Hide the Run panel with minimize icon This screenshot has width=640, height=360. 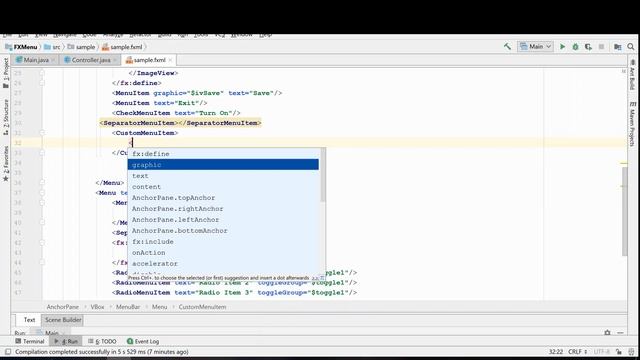click(620, 333)
